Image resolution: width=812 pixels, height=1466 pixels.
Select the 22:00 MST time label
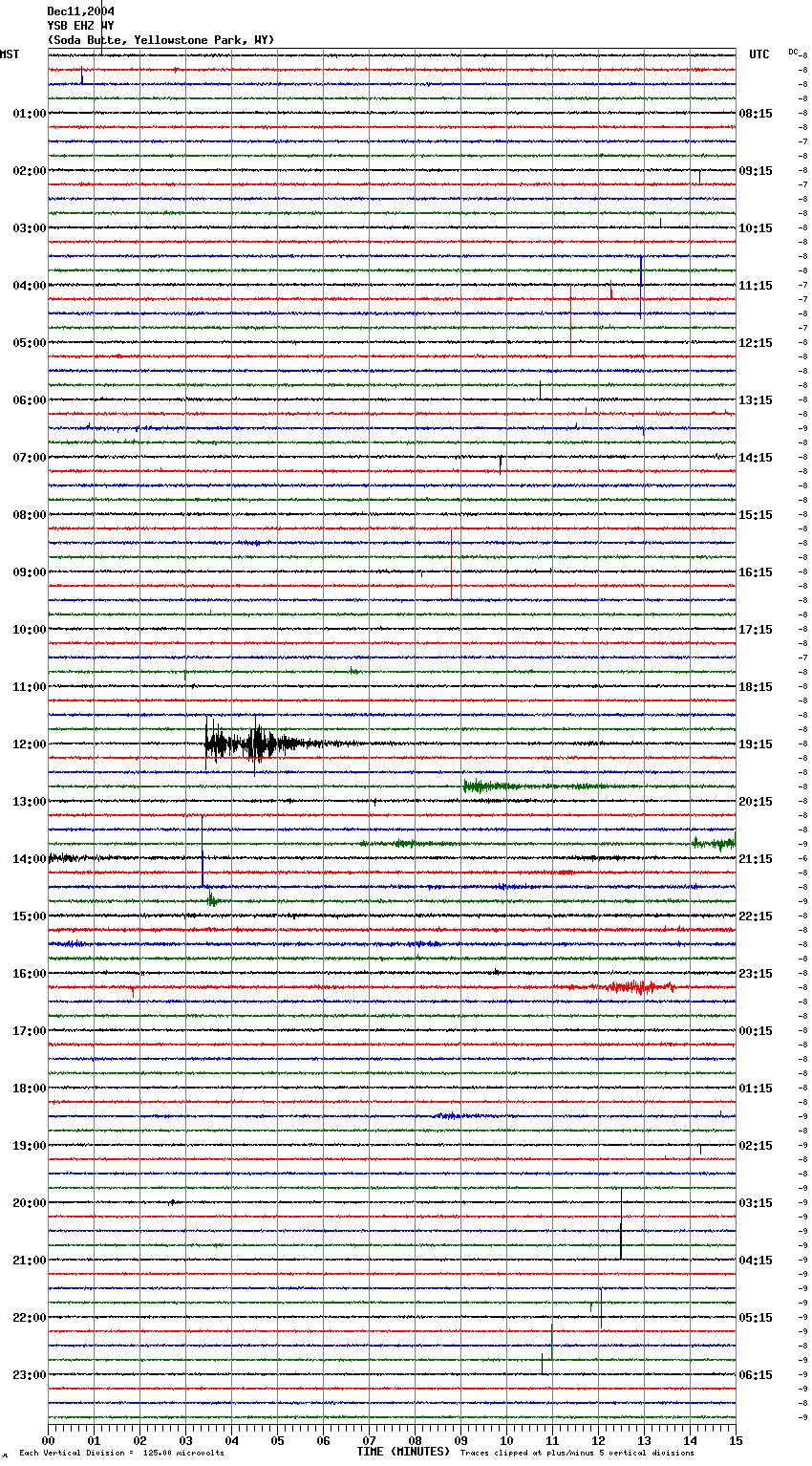[x=30, y=1318]
